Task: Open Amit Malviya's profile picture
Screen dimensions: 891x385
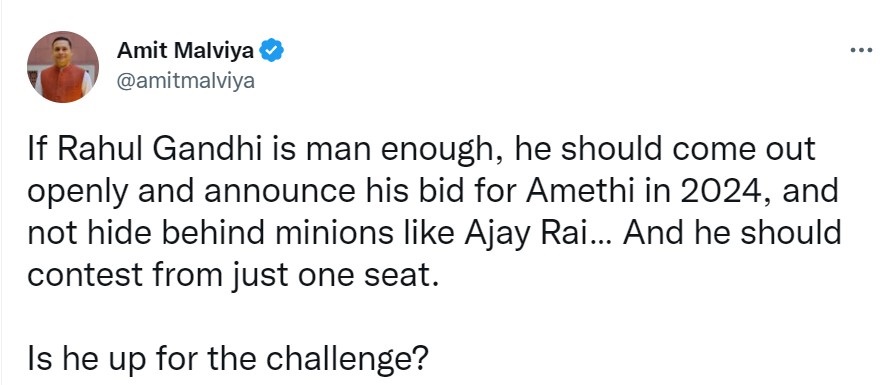Action: [63, 66]
